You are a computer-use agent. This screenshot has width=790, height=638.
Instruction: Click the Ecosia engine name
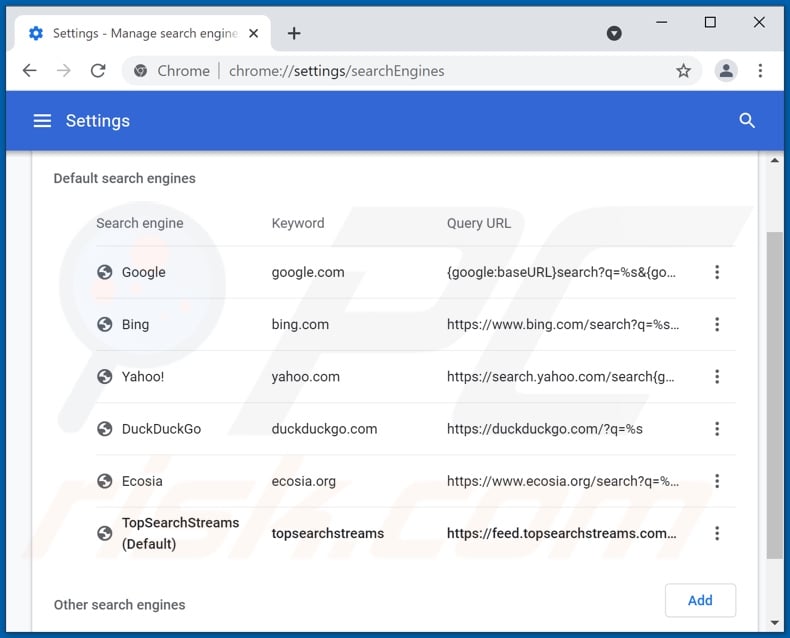tap(142, 481)
